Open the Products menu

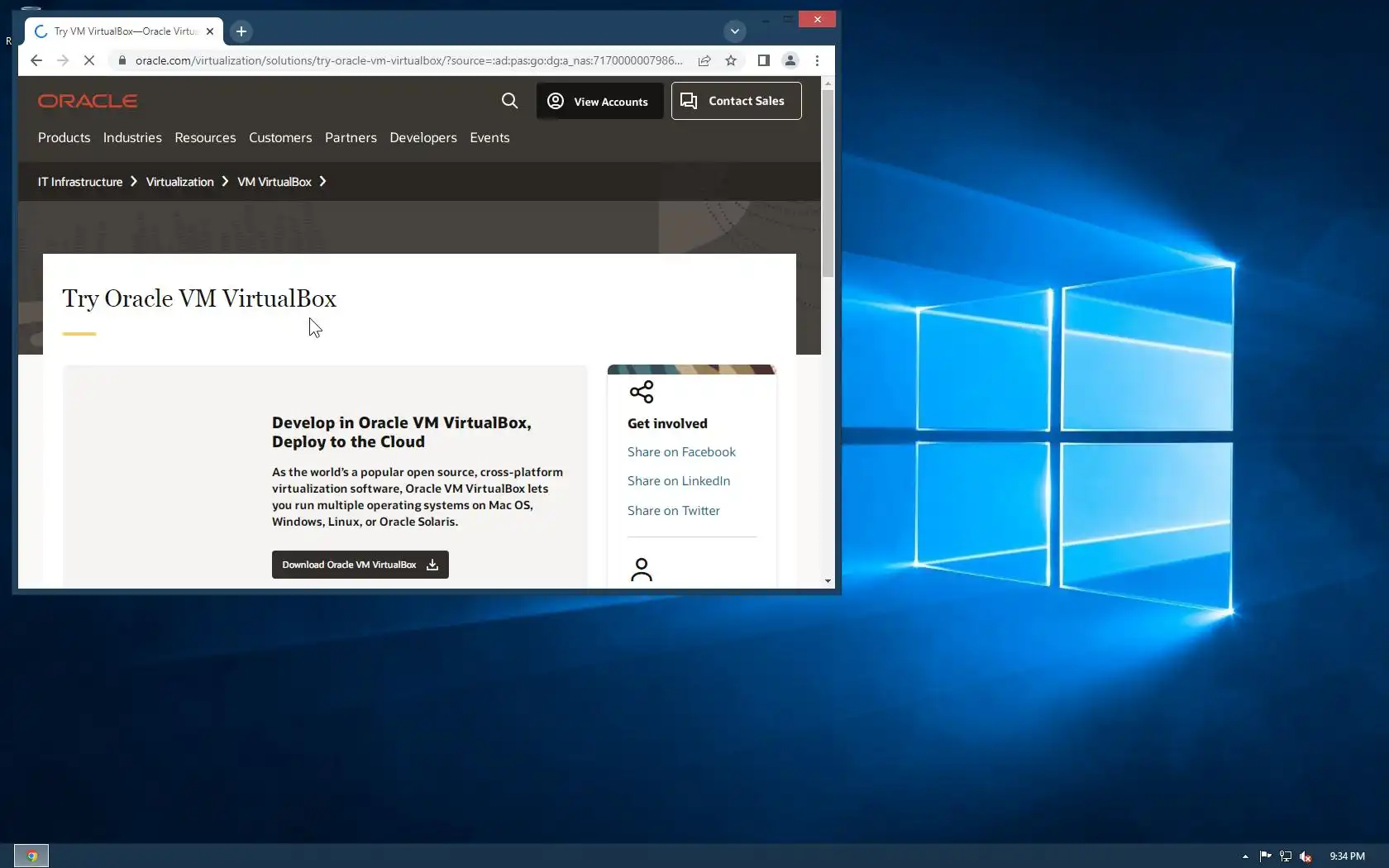tap(64, 137)
